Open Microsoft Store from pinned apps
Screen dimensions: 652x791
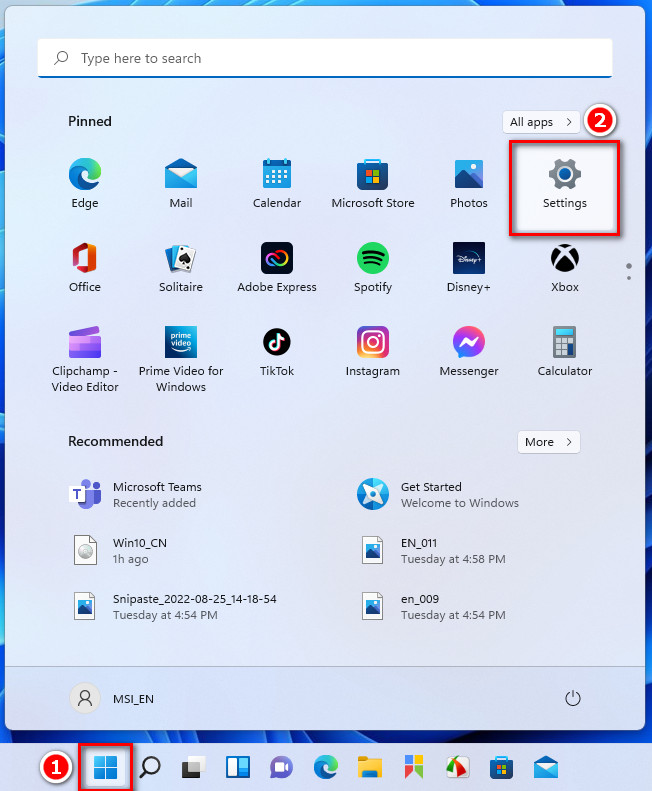coord(373,183)
